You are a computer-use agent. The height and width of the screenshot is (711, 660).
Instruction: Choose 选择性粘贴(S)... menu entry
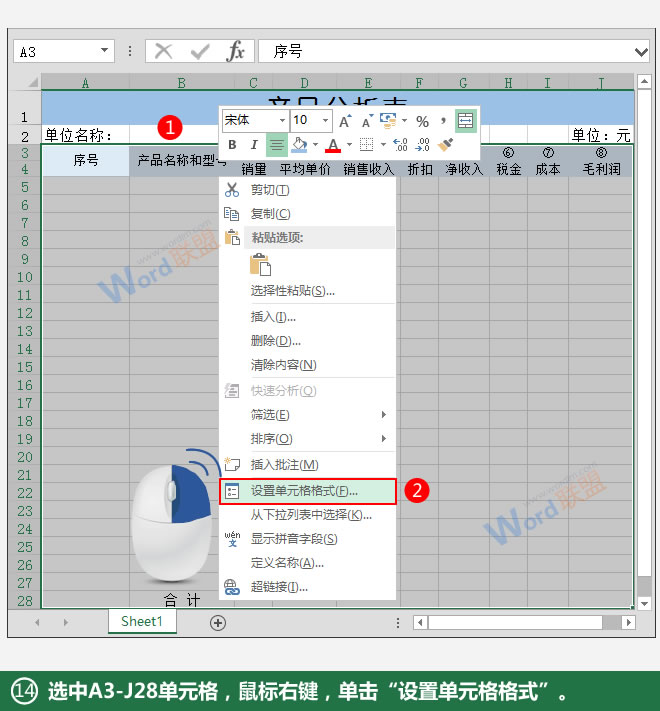coord(307,291)
